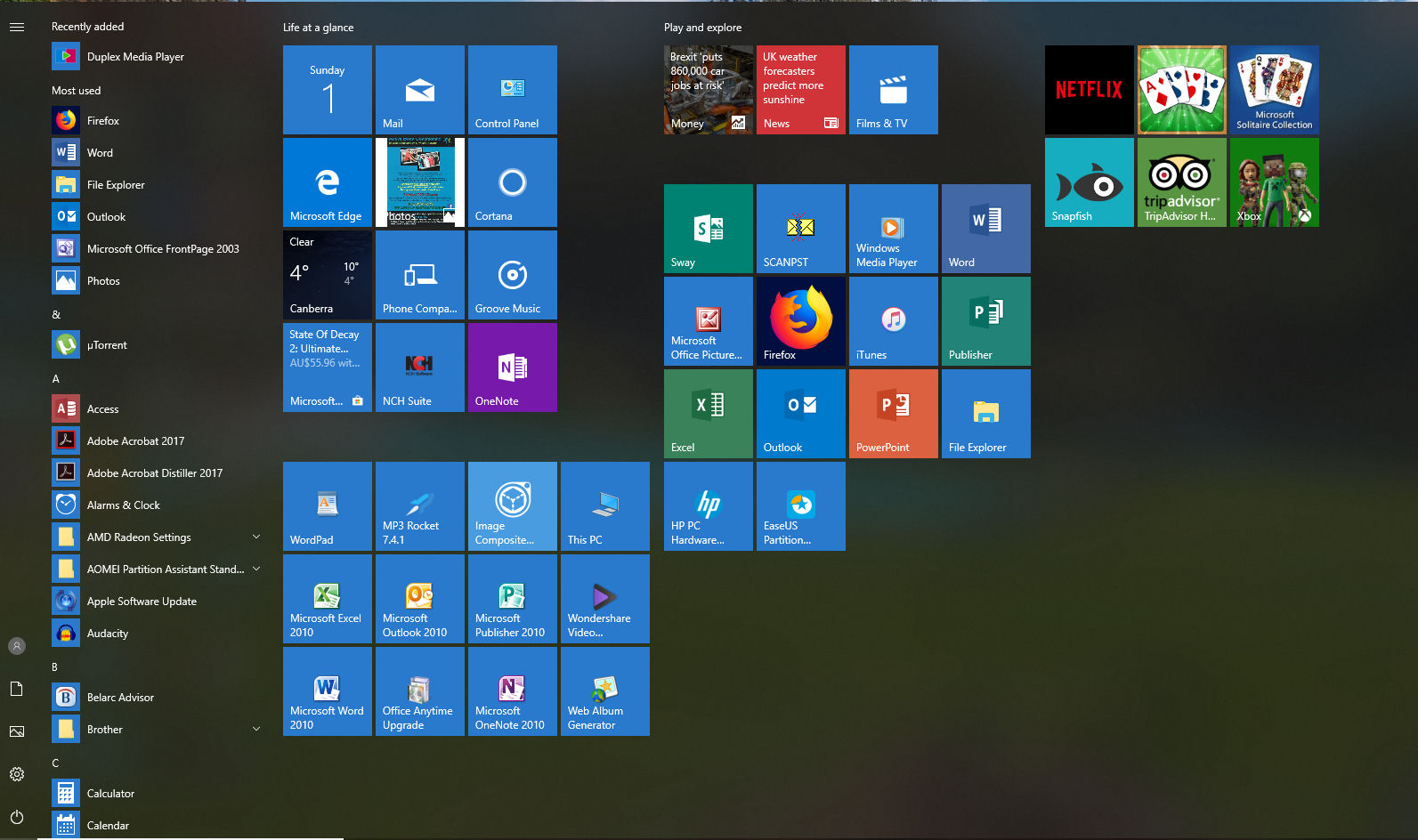Viewport: 1418px width, 840px height.
Task: Open the Excel tile
Action: click(x=708, y=414)
